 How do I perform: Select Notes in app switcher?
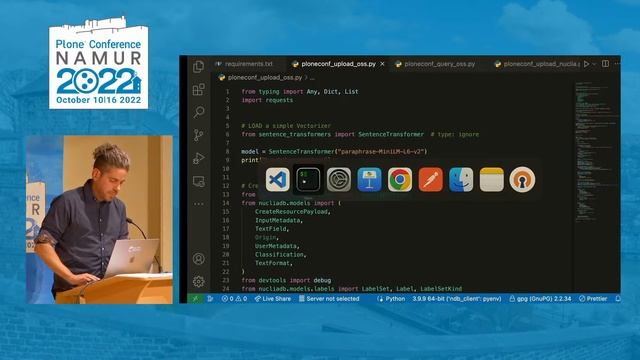tap(492, 180)
